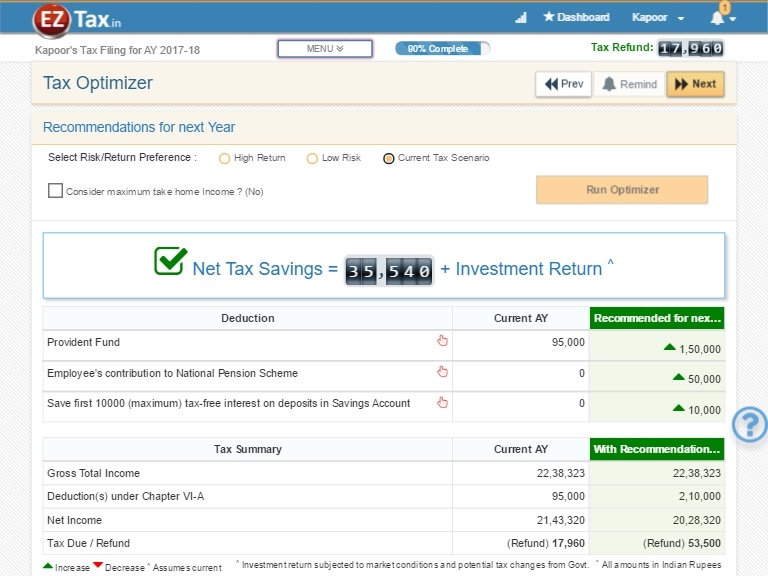Image resolution: width=768 pixels, height=576 pixels.
Task: Click the red Decrease legend triangle
Action: (x=97, y=565)
